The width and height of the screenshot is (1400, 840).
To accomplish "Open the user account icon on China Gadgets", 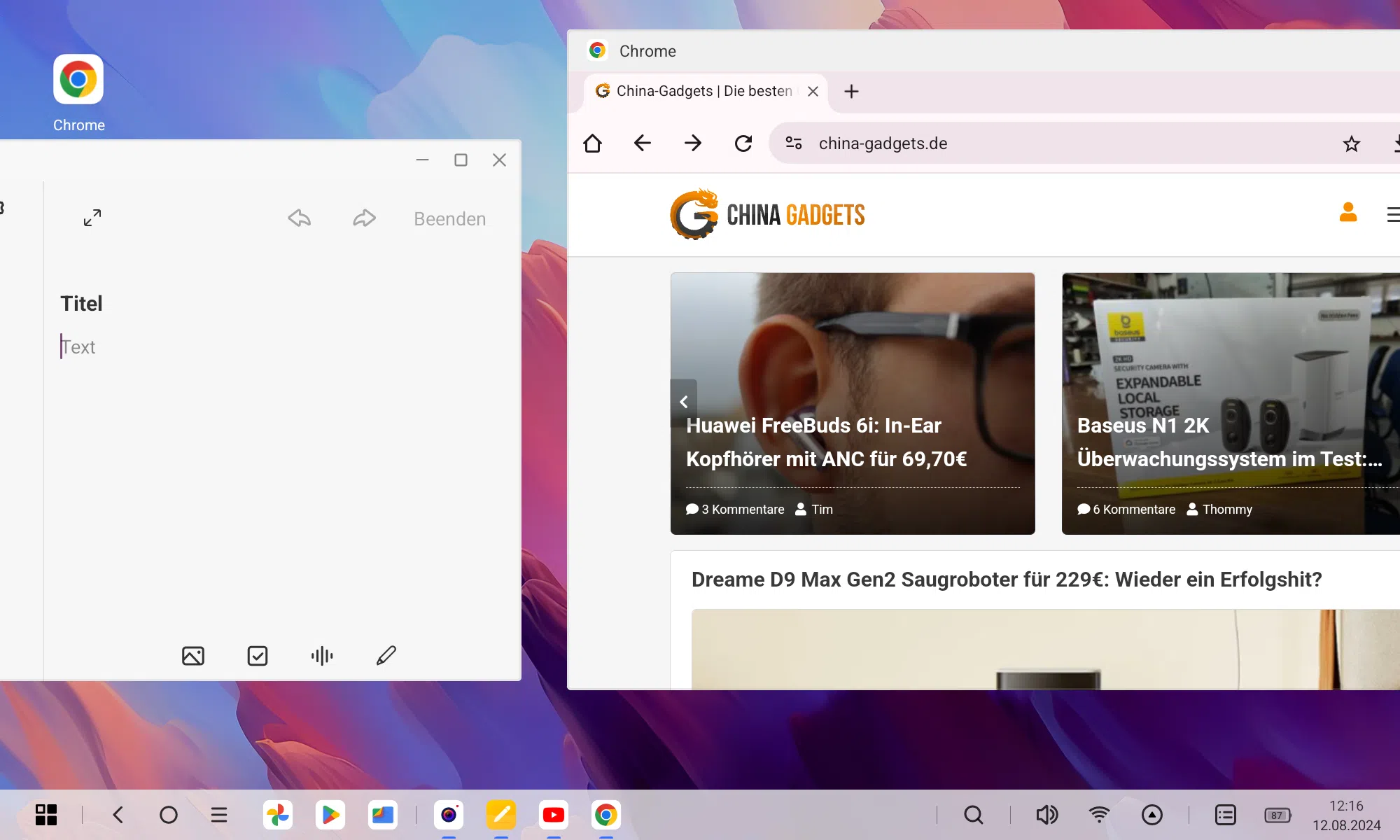I will [x=1347, y=212].
